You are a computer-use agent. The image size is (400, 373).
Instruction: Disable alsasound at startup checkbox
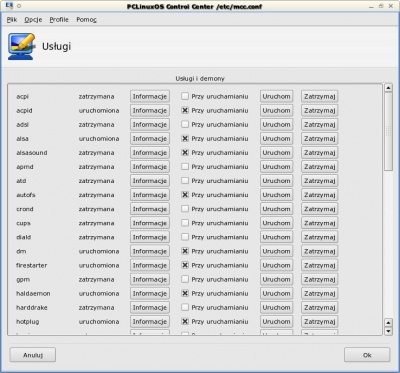tap(185, 153)
